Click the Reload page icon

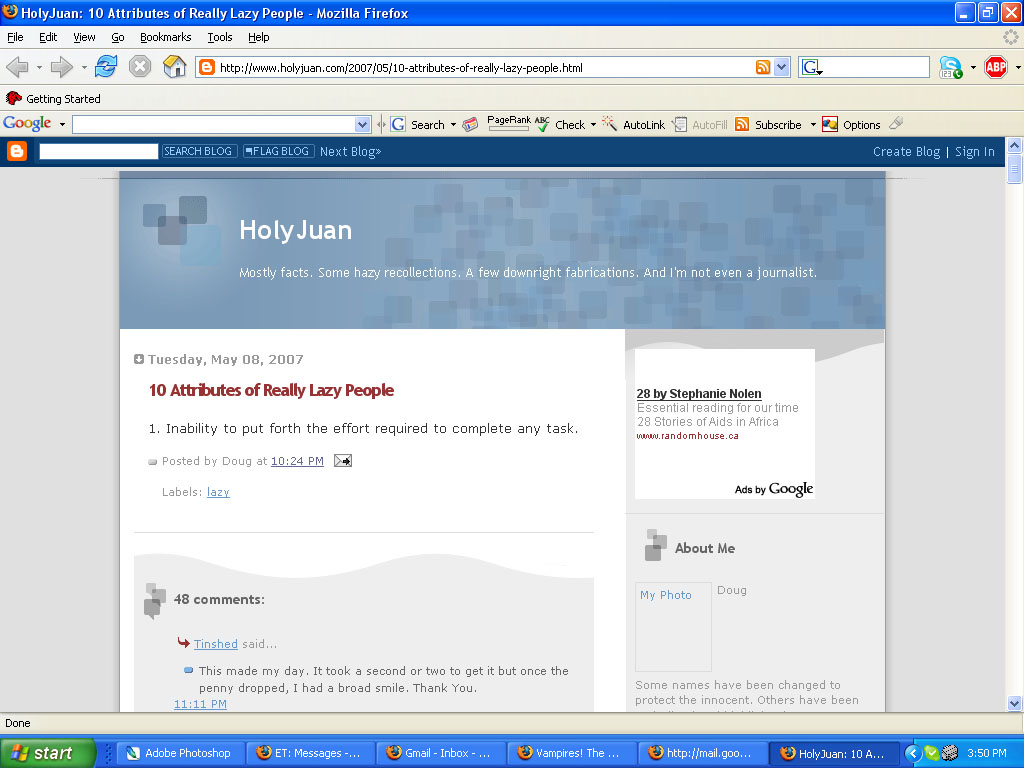click(106, 67)
